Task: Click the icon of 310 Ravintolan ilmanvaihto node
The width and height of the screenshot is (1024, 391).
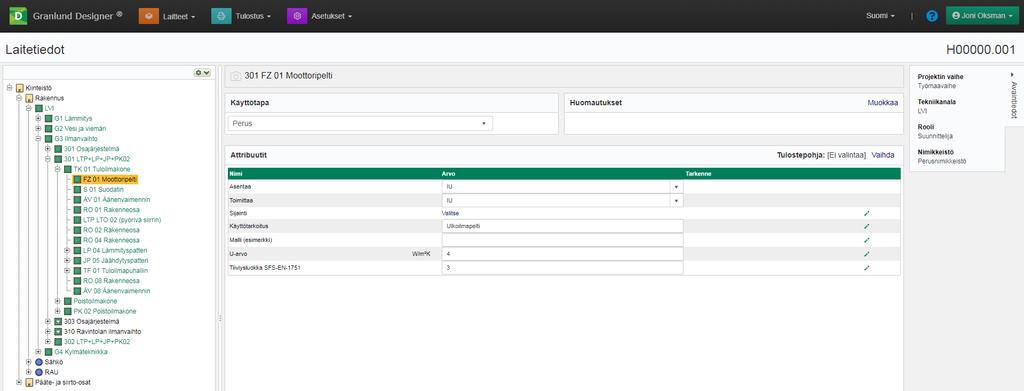Action: tap(57, 332)
